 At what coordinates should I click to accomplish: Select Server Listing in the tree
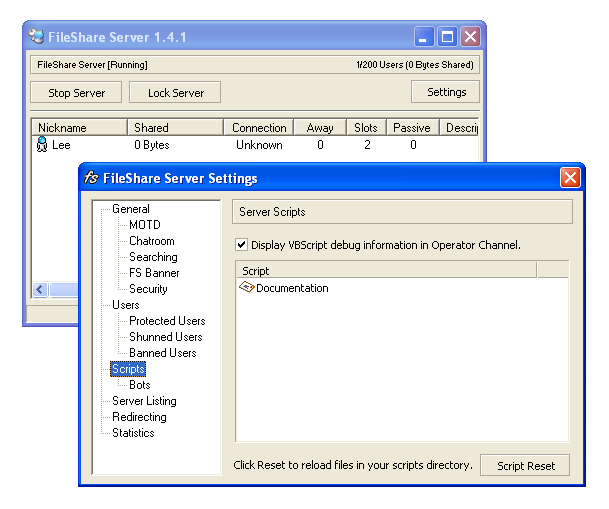[x=144, y=401]
